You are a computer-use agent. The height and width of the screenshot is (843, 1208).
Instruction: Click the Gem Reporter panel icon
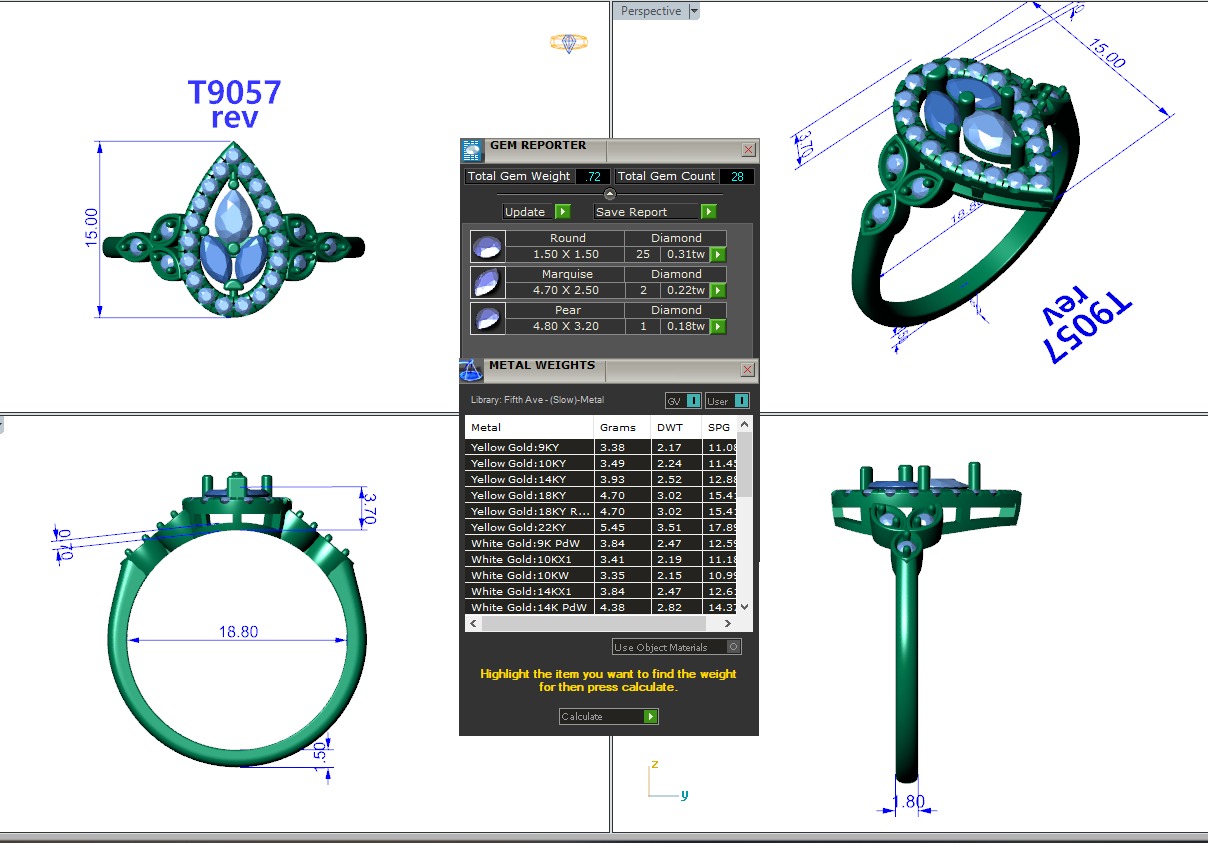[x=472, y=151]
